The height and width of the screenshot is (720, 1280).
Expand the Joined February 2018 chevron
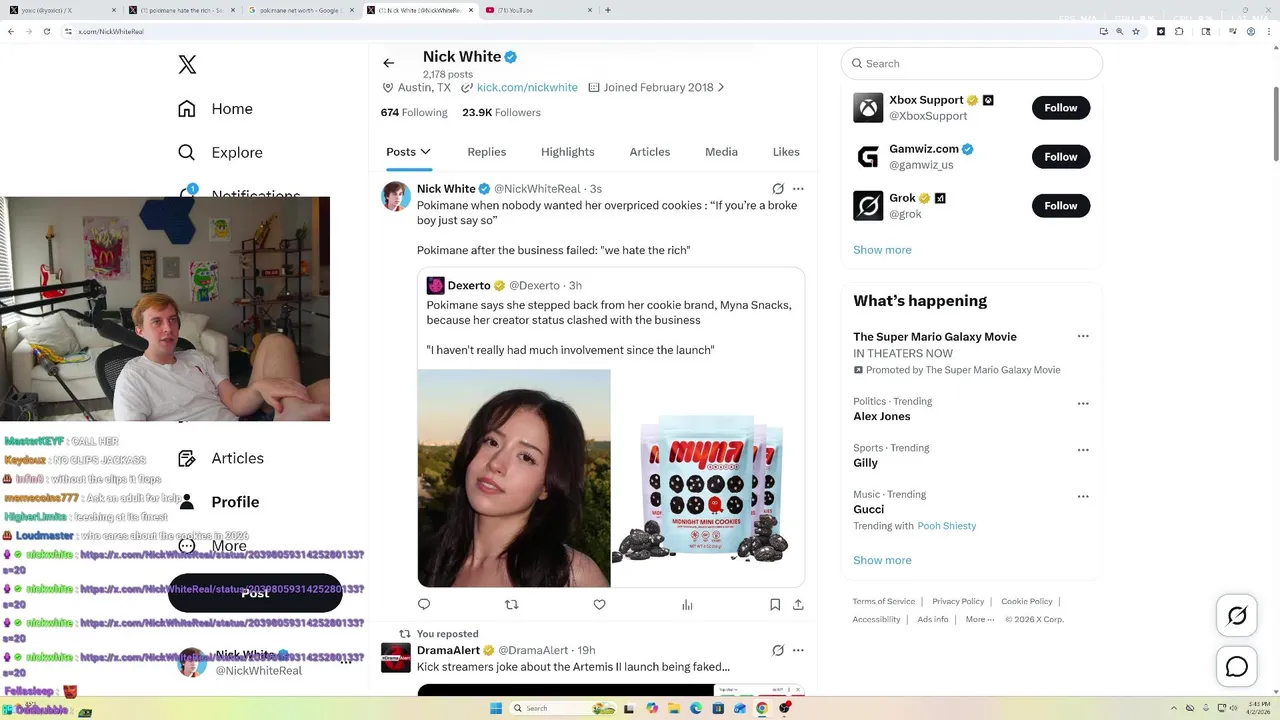721,88
